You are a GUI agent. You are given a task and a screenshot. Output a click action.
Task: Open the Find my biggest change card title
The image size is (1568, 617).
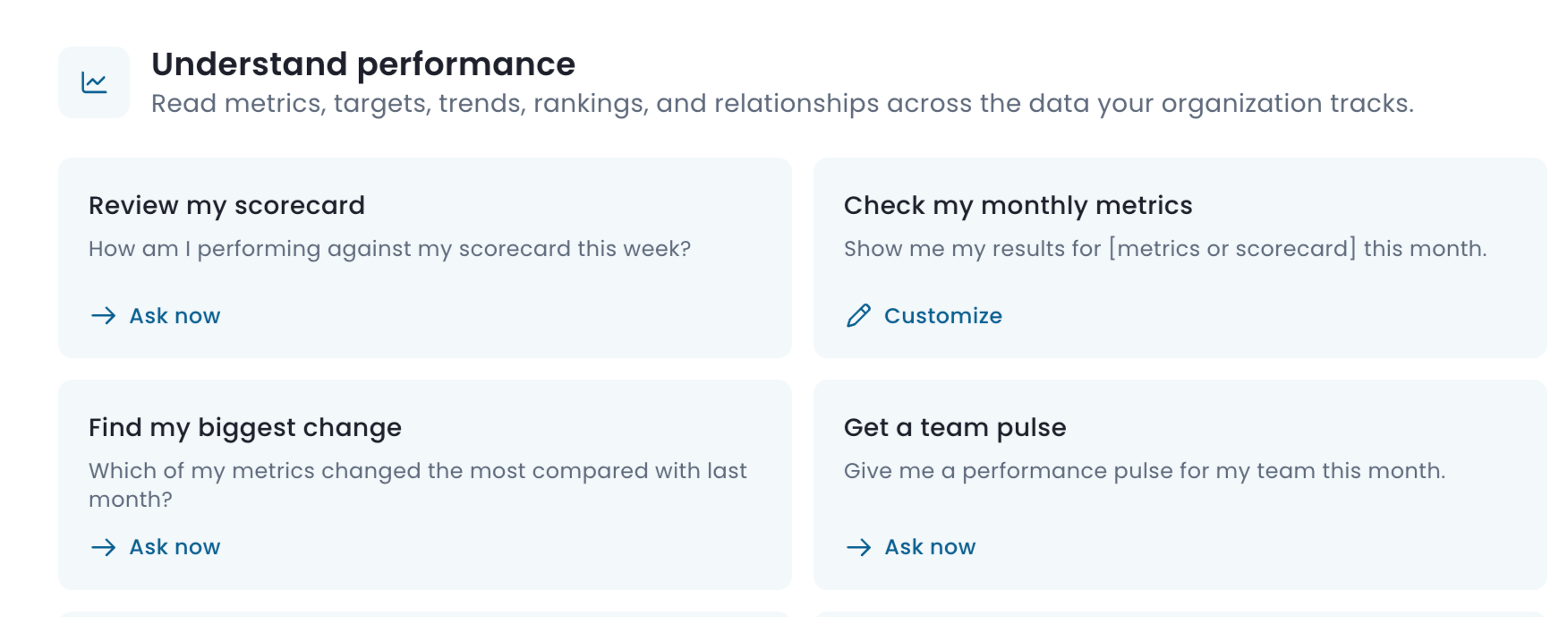point(245,428)
